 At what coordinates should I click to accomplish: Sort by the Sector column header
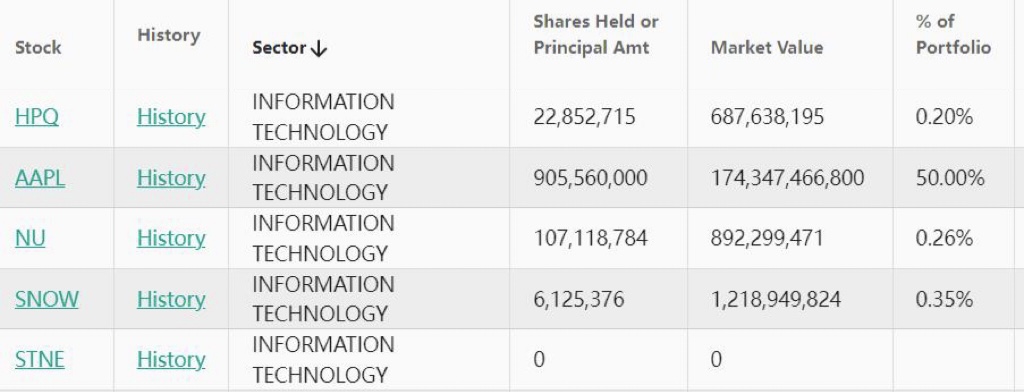[280, 48]
